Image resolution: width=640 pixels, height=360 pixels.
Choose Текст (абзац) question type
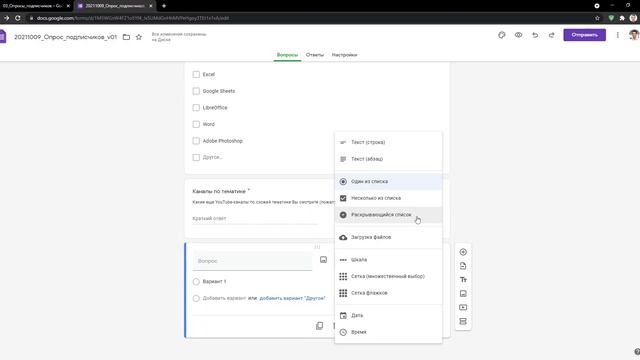pyautogui.click(x=388, y=159)
